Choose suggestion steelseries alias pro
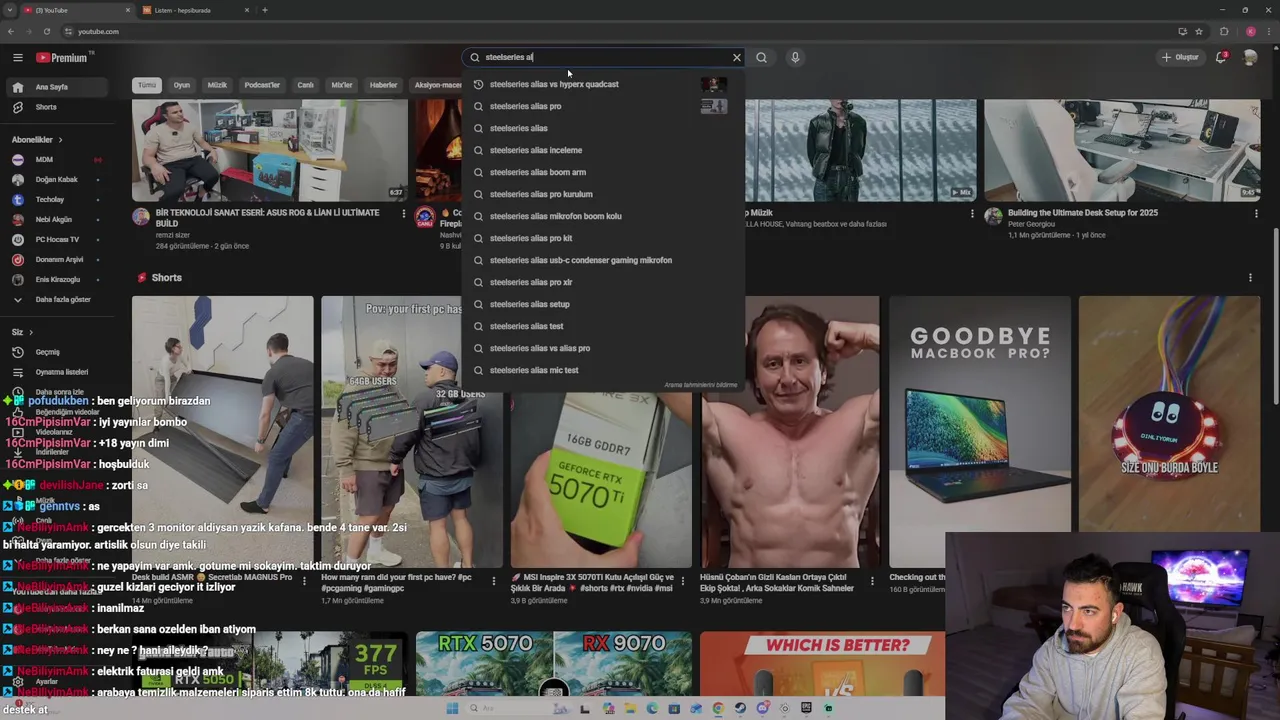The height and width of the screenshot is (720, 1280). point(603,106)
